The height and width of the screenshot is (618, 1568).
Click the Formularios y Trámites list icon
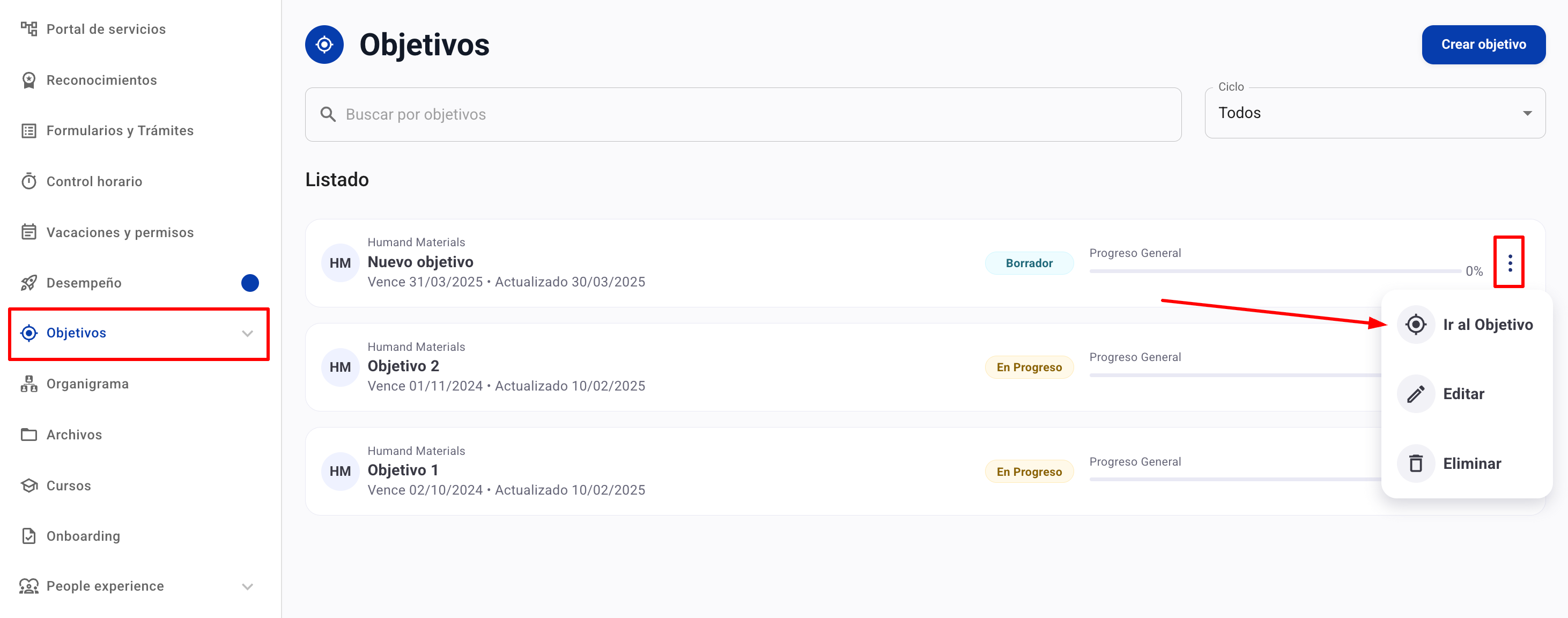coord(28,130)
